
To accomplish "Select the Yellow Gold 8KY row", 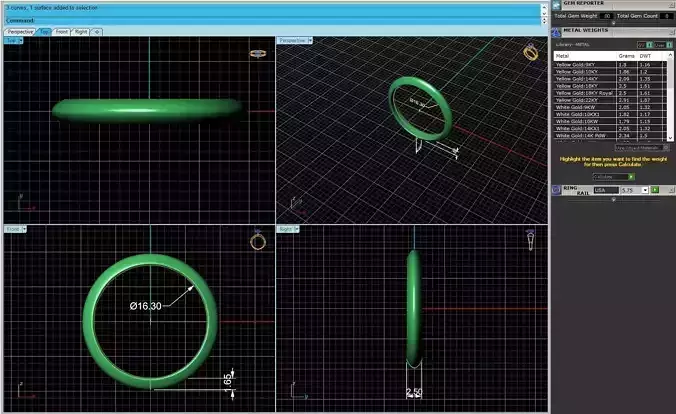I will 610,65.
